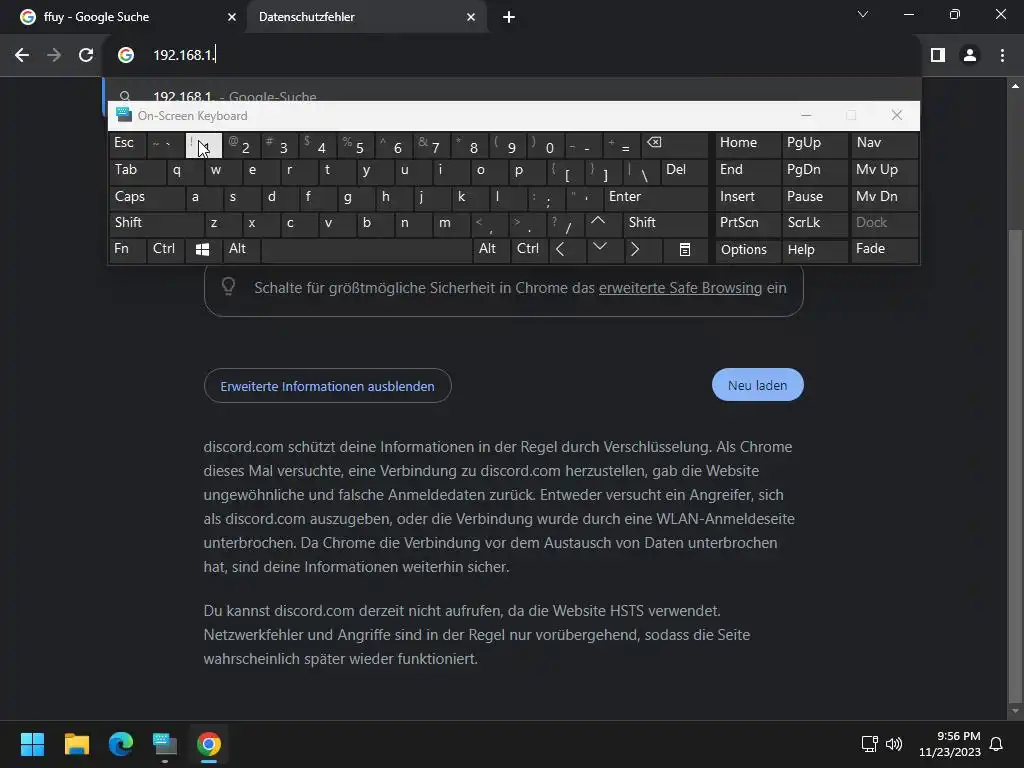
Task: Open the tab search chevron
Action: click(863, 14)
